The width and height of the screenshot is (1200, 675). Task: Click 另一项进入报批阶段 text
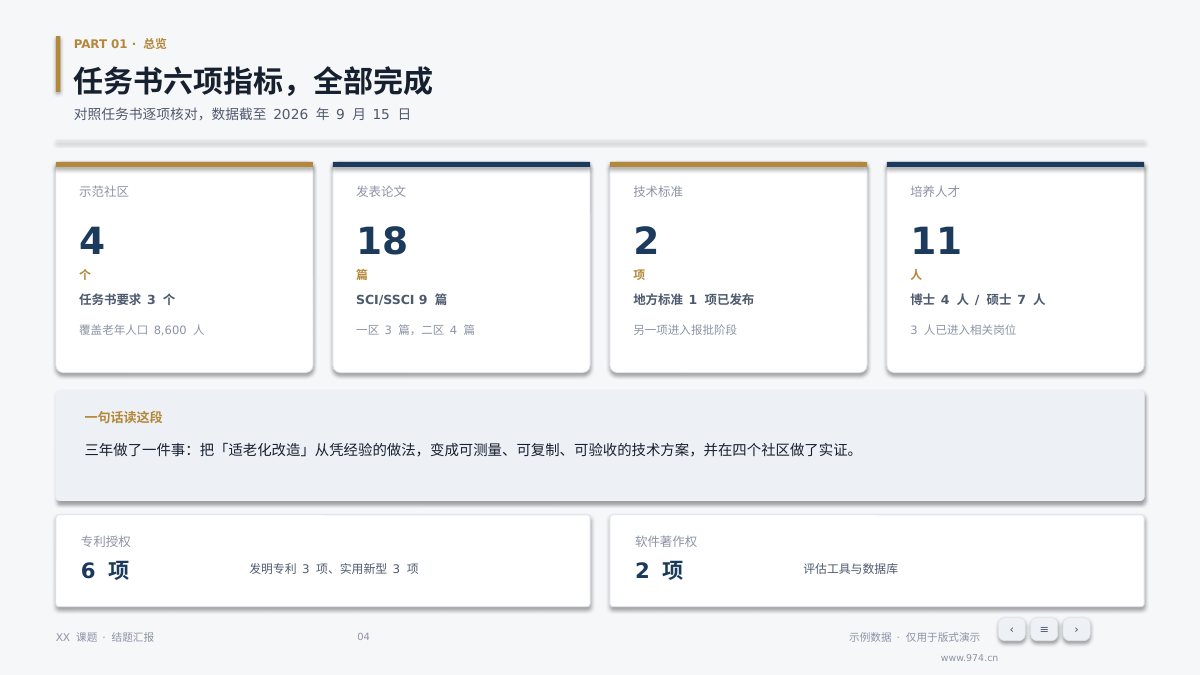click(685, 329)
